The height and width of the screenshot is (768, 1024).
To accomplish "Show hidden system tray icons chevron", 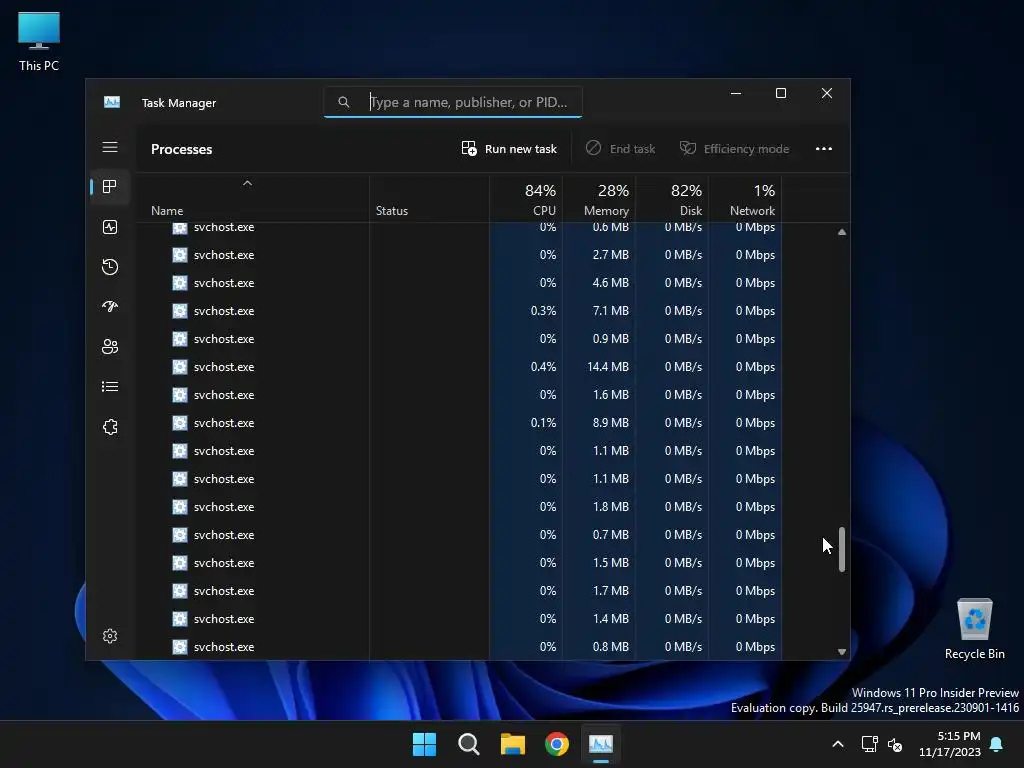I will click(x=838, y=744).
